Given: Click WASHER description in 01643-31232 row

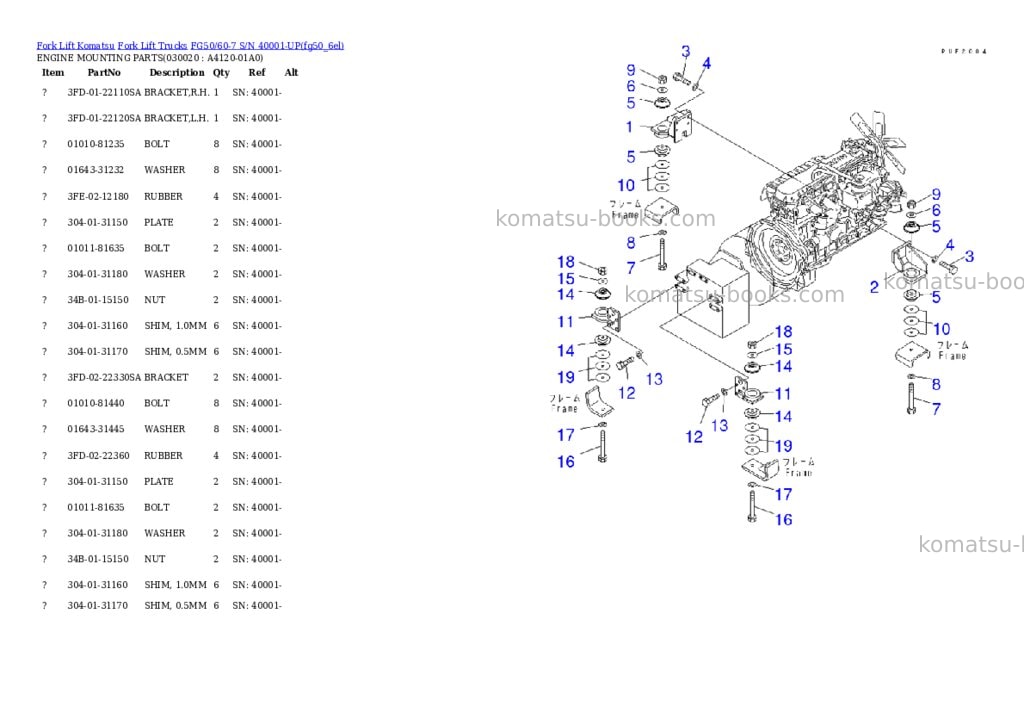Looking at the screenshot, I should [x=165, y=170].
